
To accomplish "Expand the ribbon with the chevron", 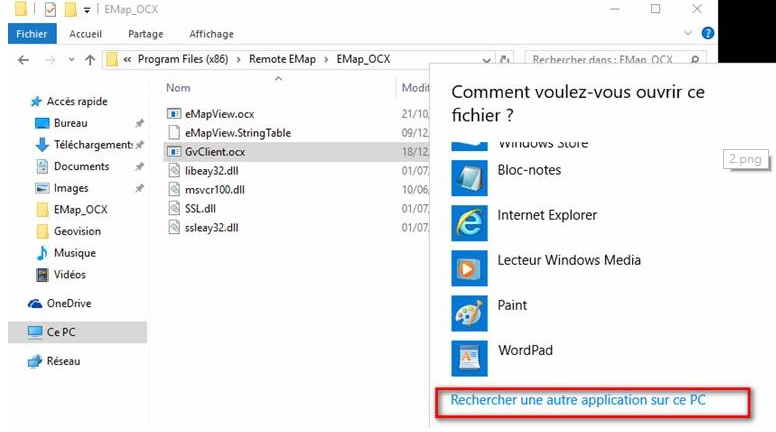I will click(x=688, y=33).
